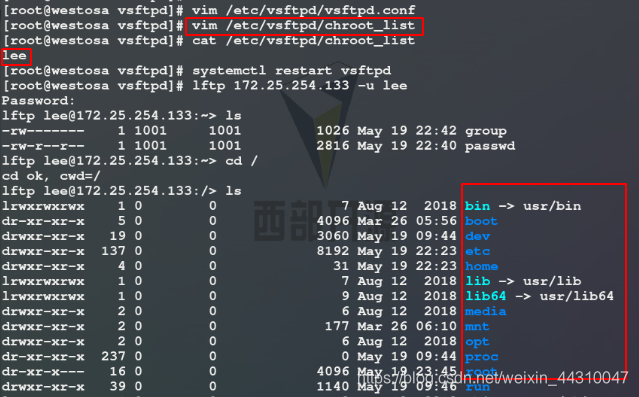This screenshot has height=397, width=639.
Task: Click the 'usr/lib64' link target text
Action: click(x=577, y=296)
